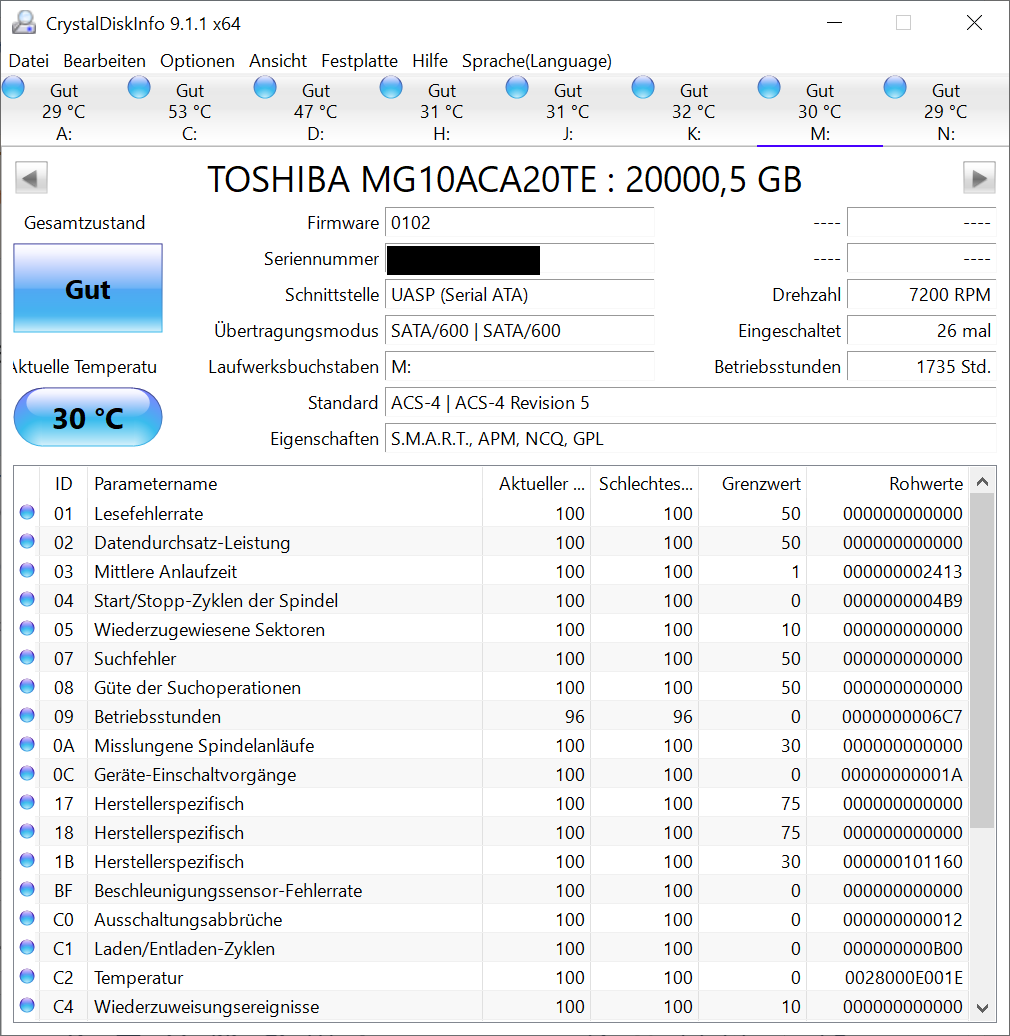Image resolution: width=1010 pixels, height=1036 pixels.
Task: Click the Eigenschaften field S.M.A.R.T., APM, NCQ, GPL
Action: (690, 439)
